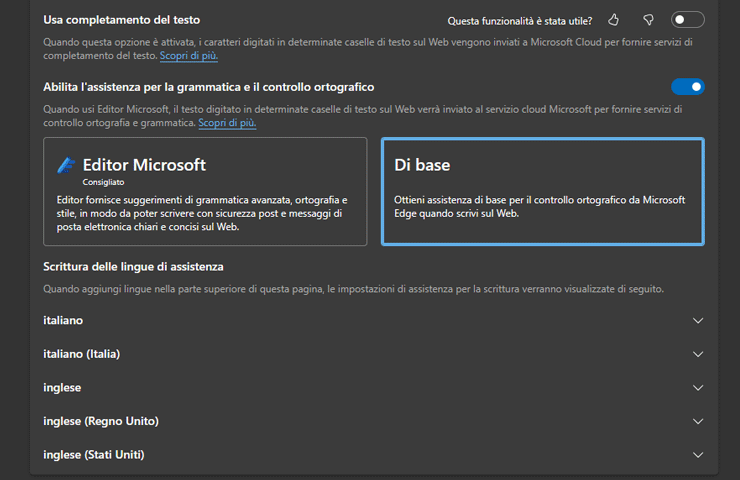This screenshot has width=740, height=480.
Task: Open Scopri di più link for text completion
Action: click(x=189, y=56)
